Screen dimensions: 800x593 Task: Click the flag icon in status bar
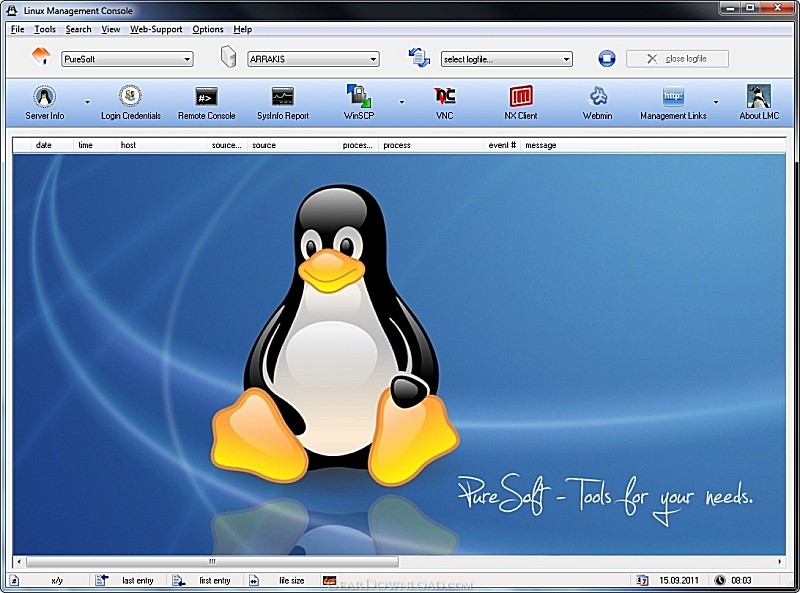(x=330, y=580)
